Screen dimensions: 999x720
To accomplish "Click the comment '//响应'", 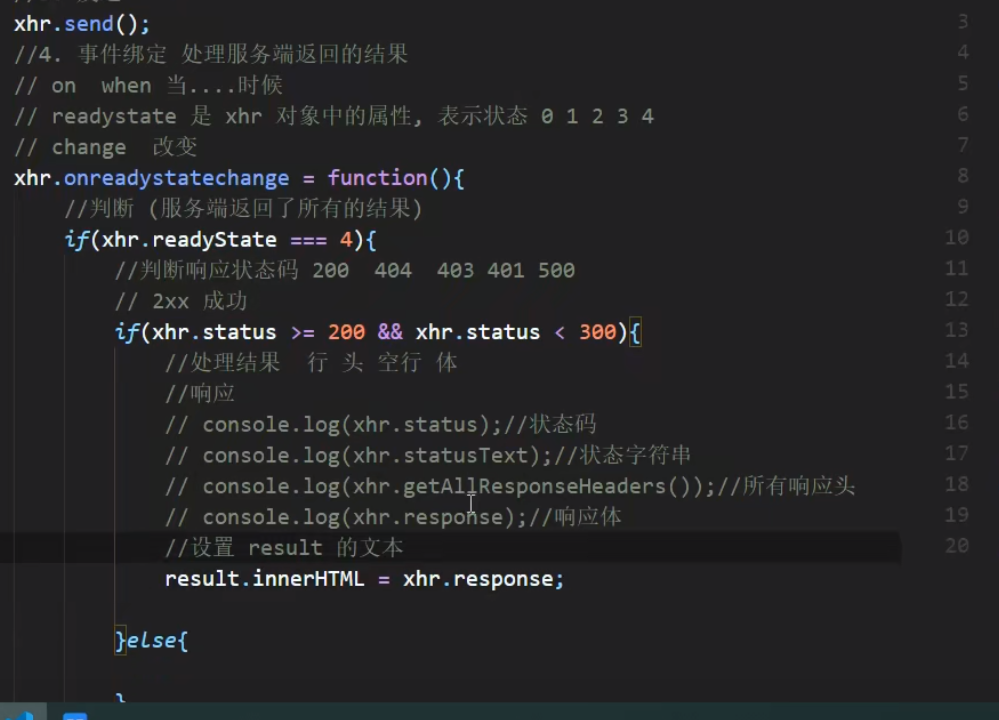I will pos(199,393).
